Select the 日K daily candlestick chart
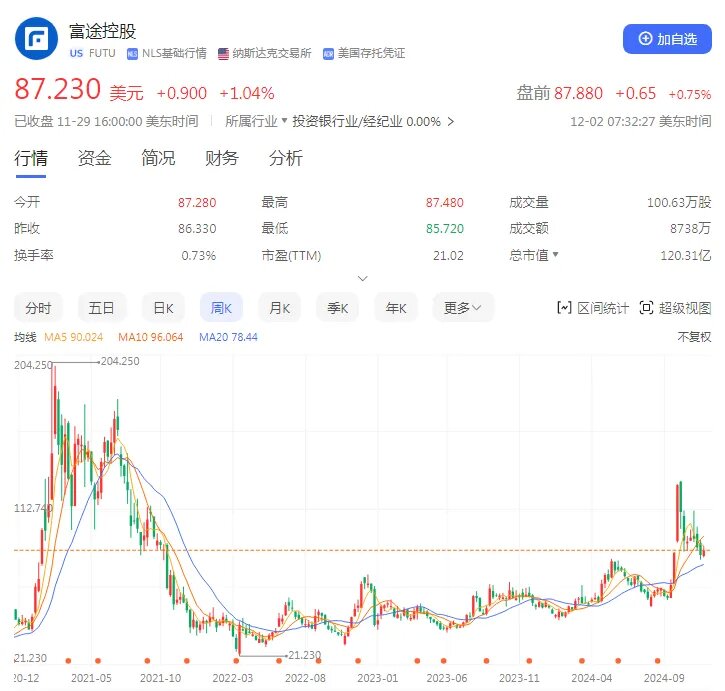 [163, 308]
